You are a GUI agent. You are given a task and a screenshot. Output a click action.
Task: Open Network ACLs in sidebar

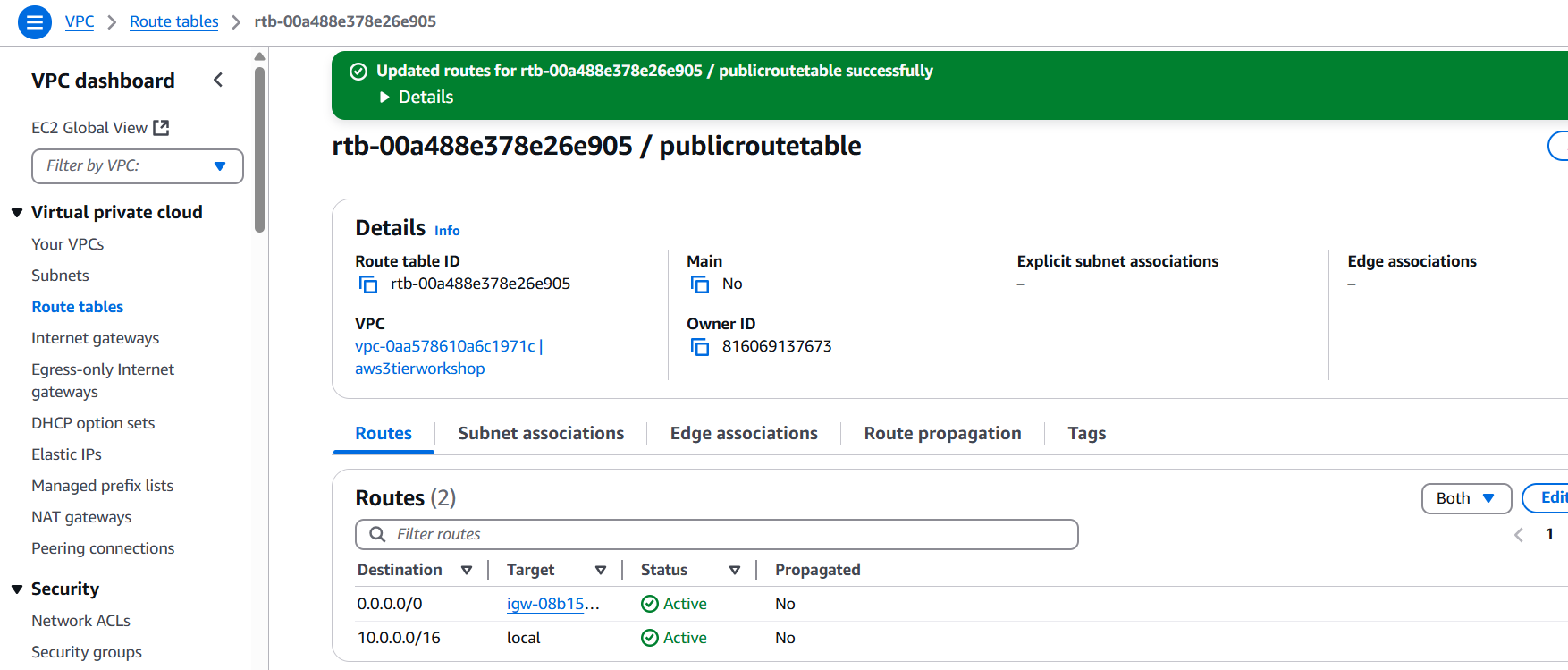(x=81, y=621)
